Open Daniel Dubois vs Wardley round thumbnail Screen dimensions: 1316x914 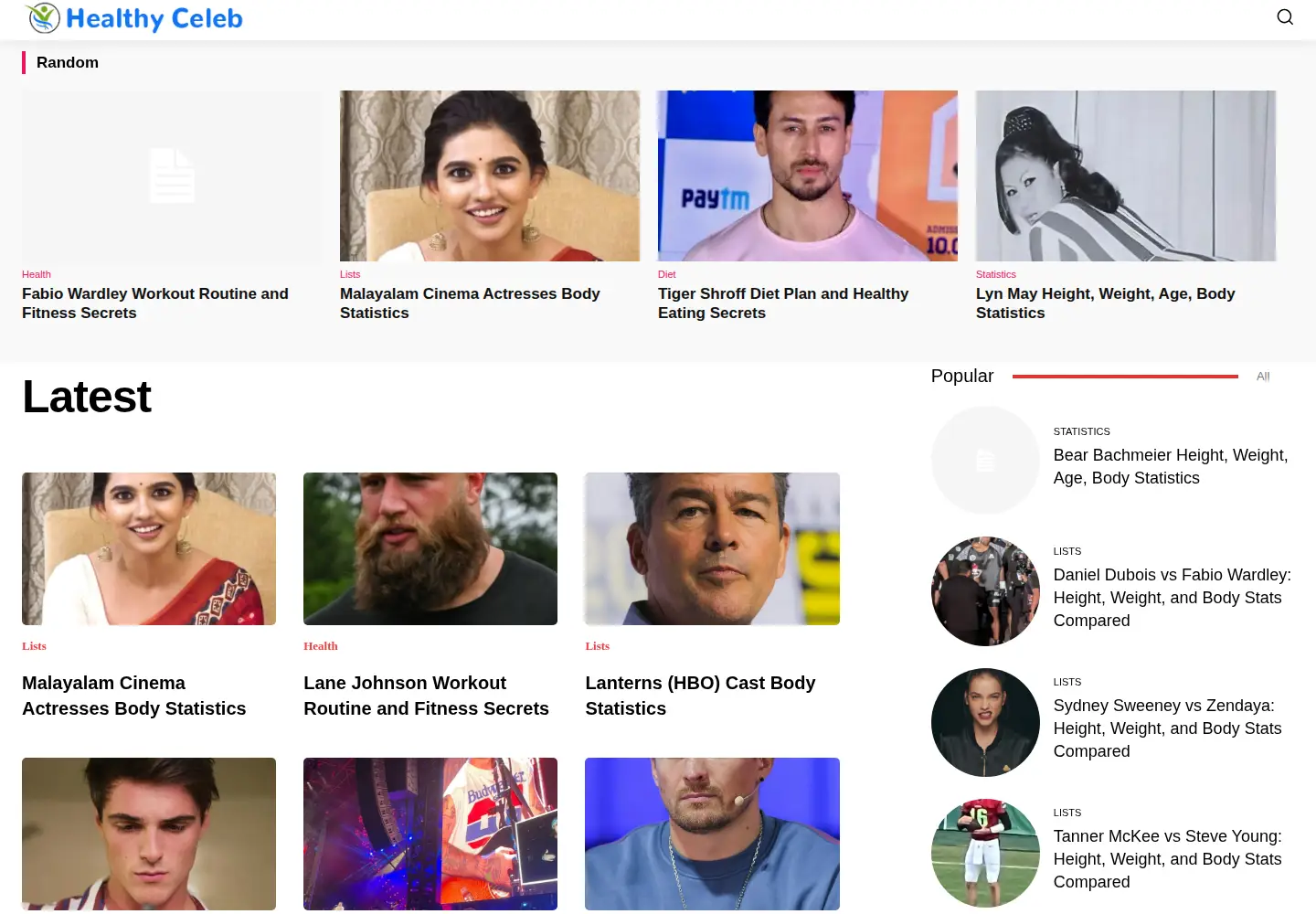(985, 591)
